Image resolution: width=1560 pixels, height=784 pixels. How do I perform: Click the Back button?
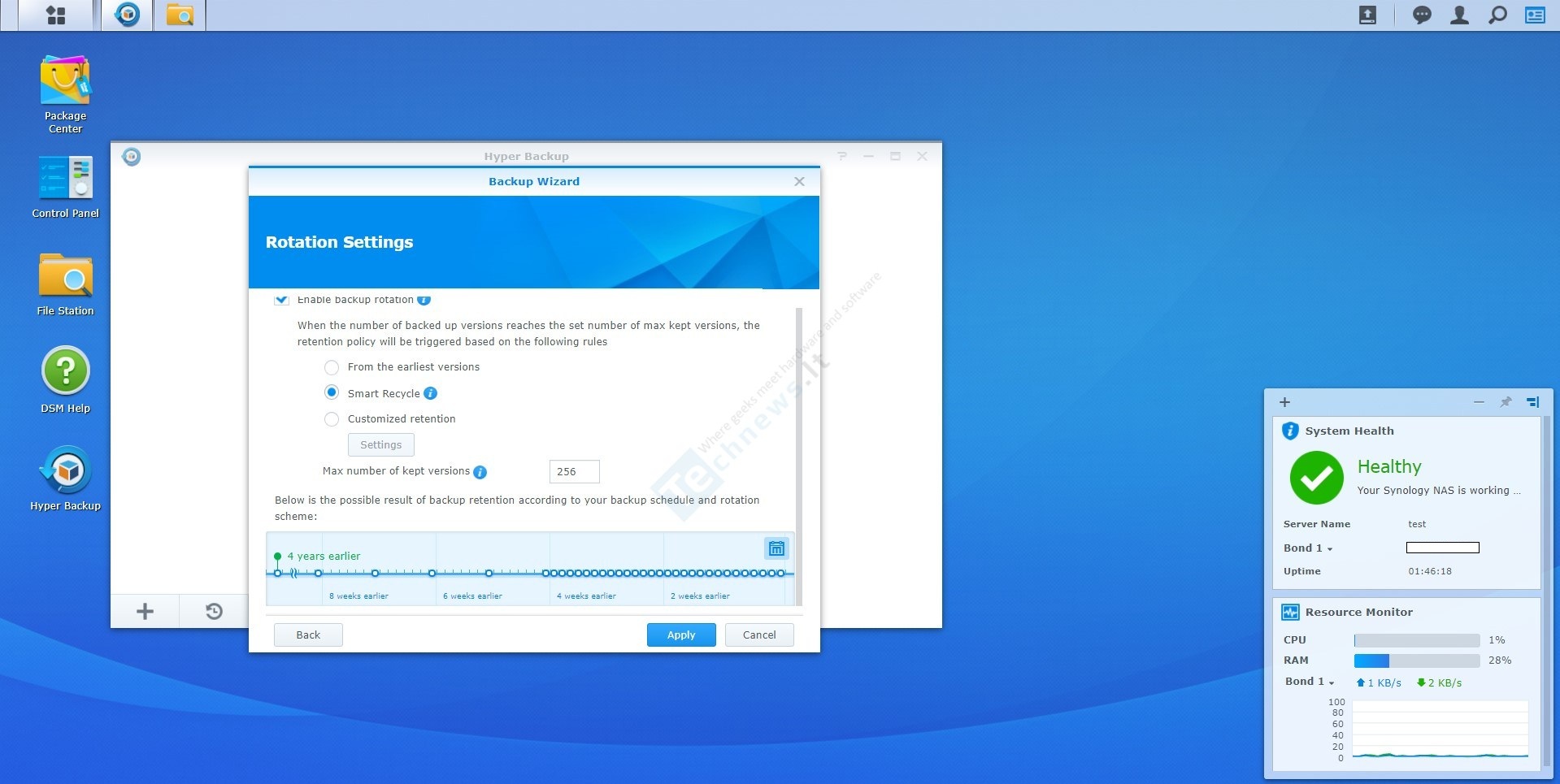click(308, 635)
